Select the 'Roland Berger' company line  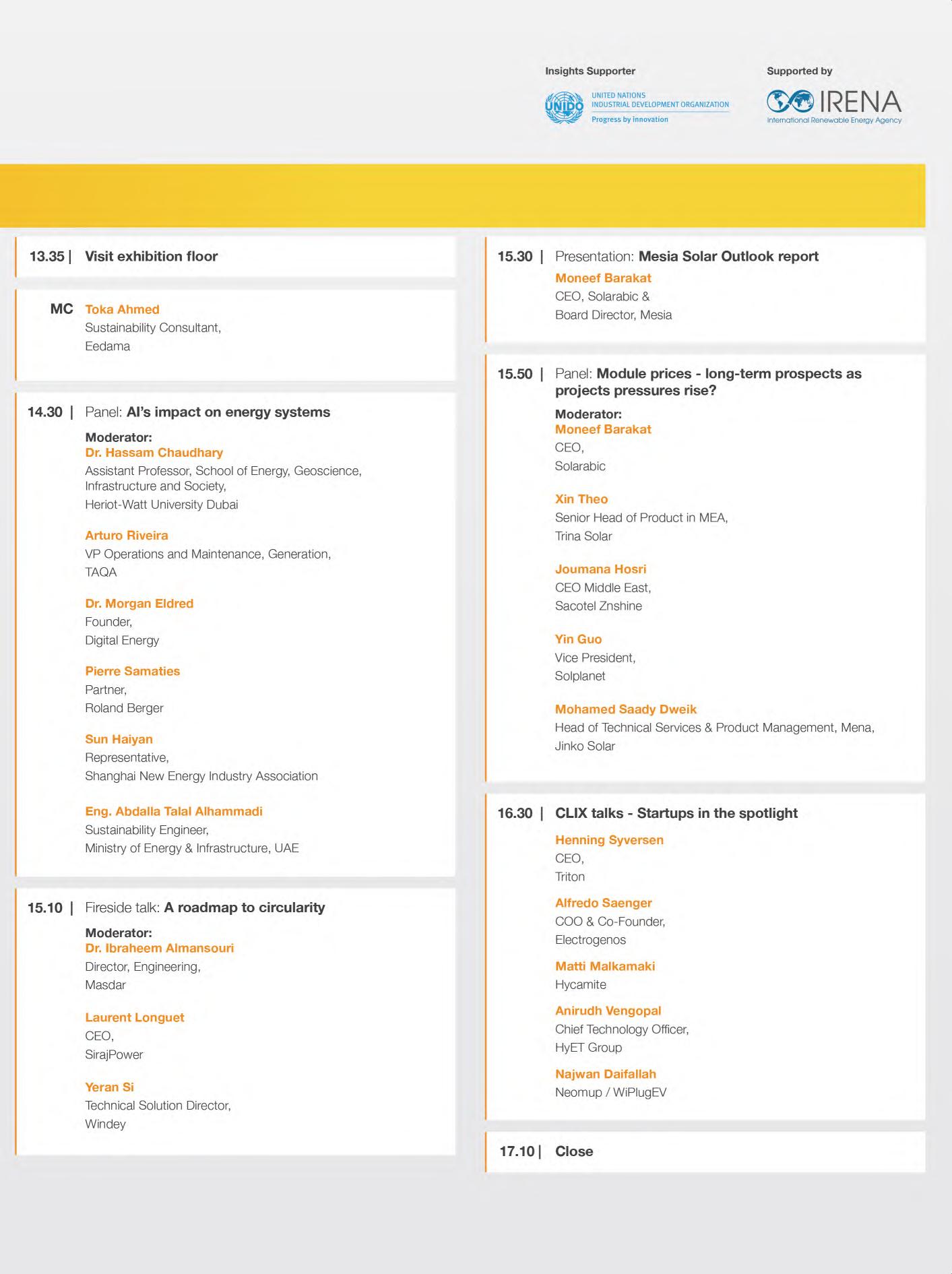[124, 708]
